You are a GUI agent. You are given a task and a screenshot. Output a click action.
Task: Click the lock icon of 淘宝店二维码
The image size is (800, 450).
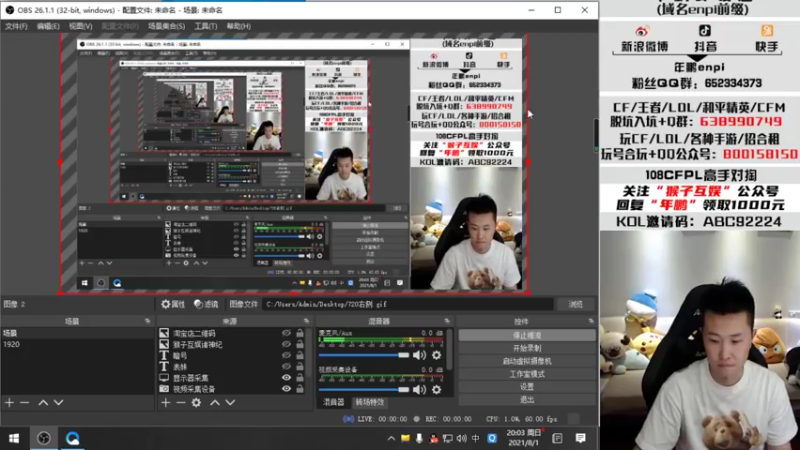300,333
